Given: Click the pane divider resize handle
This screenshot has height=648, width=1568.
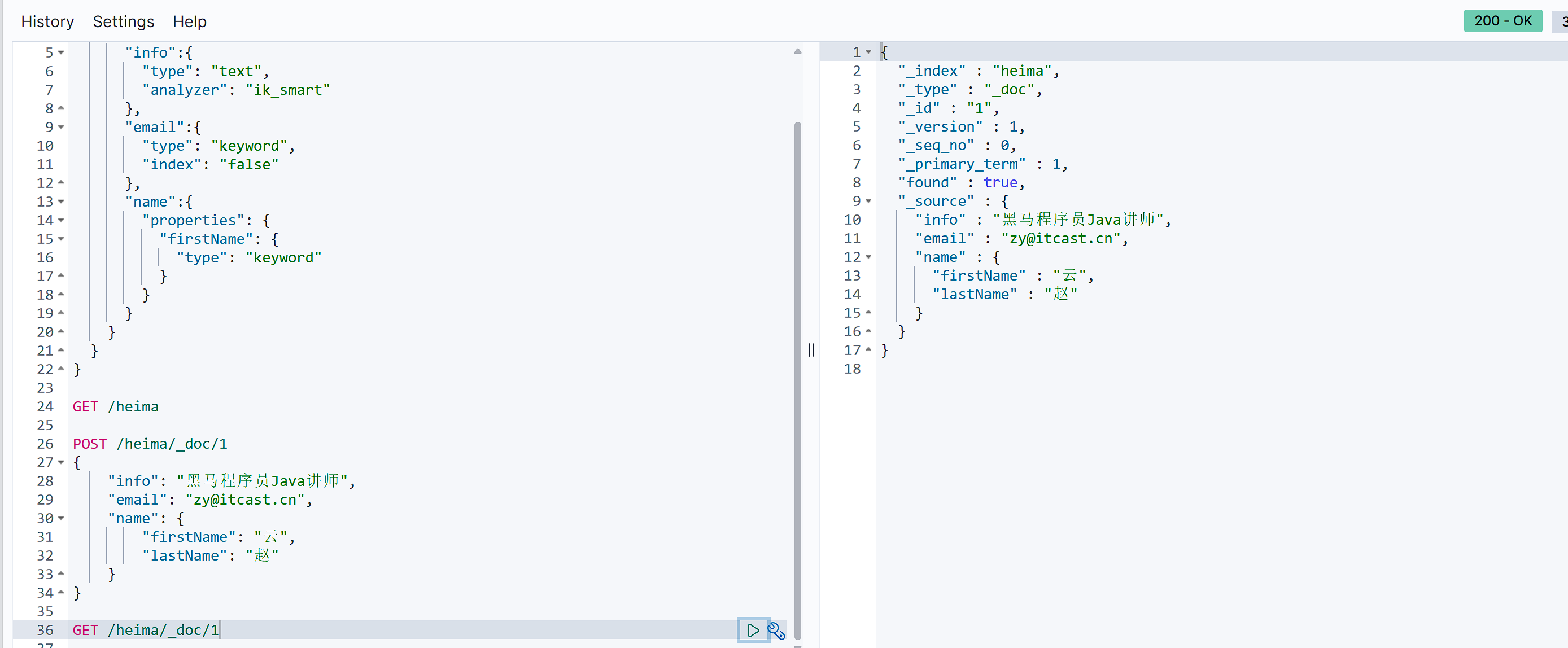Looking at the screenshot, I should coord(811,350).
